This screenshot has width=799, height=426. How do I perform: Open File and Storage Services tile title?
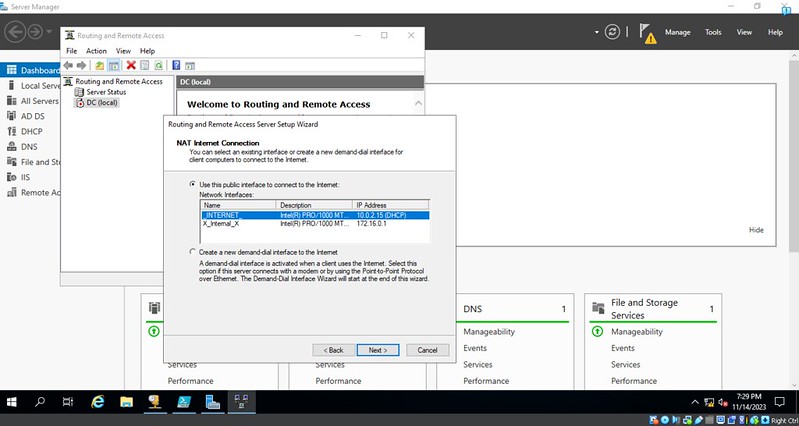(x=644, y=309)
